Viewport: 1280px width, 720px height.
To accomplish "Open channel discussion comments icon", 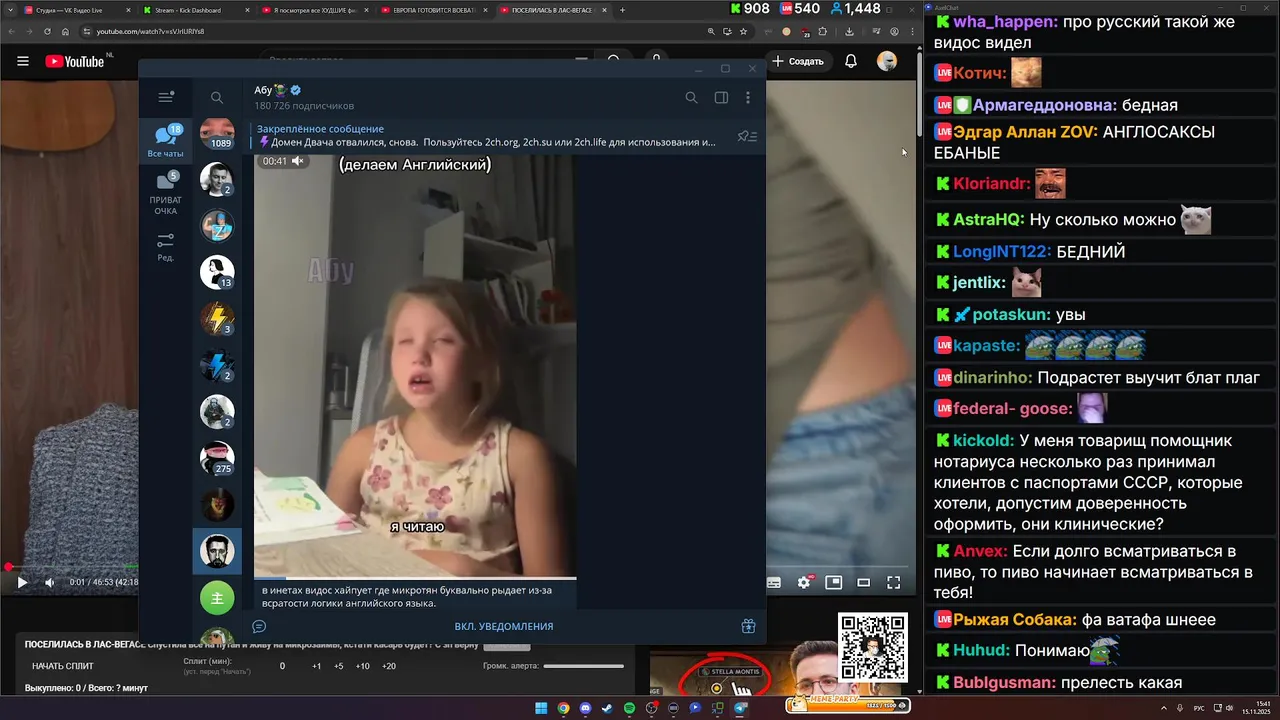I will click(x=259, y=626).
